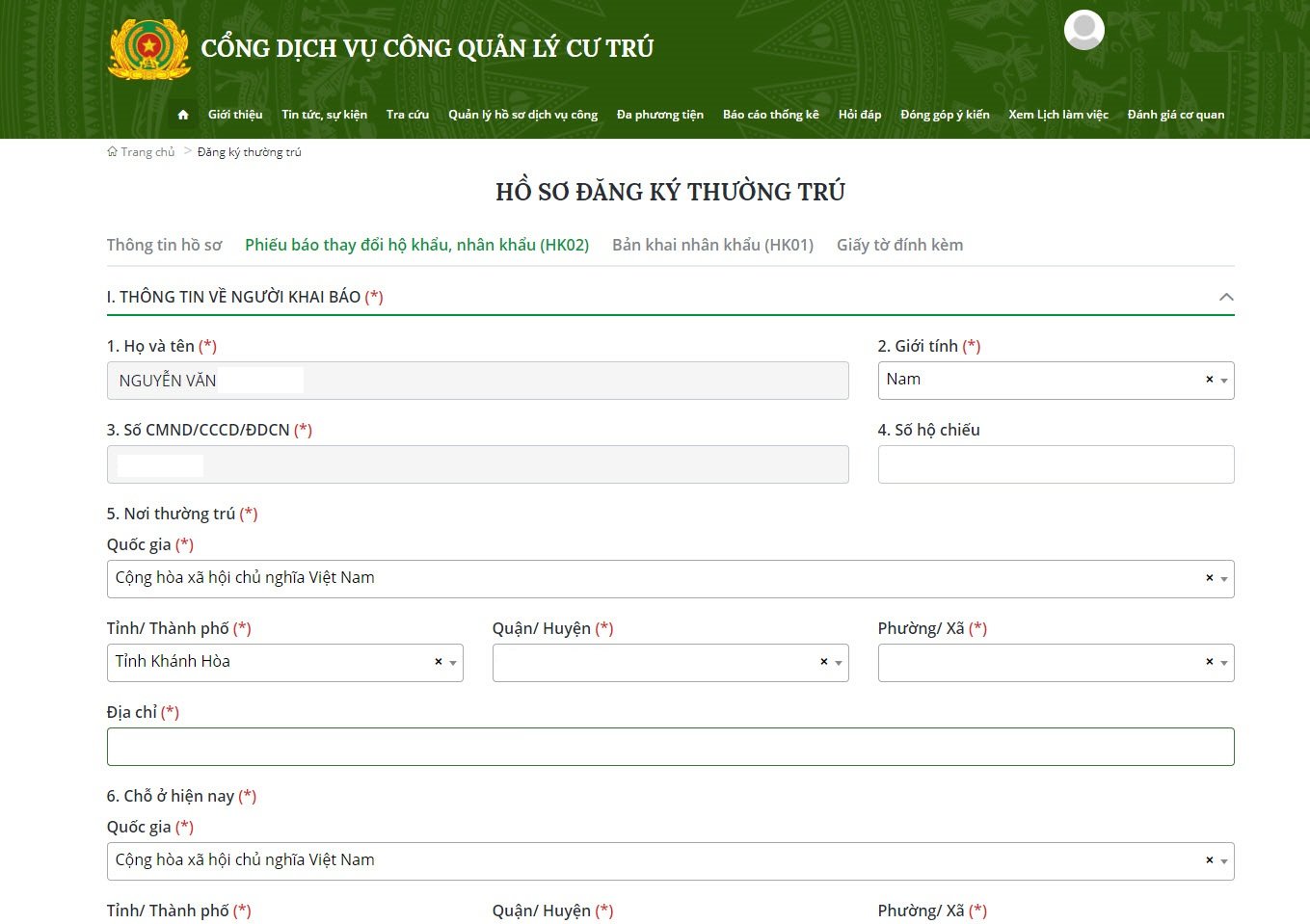Clear the Quận/Huyện field with x icon

point(823,662)
